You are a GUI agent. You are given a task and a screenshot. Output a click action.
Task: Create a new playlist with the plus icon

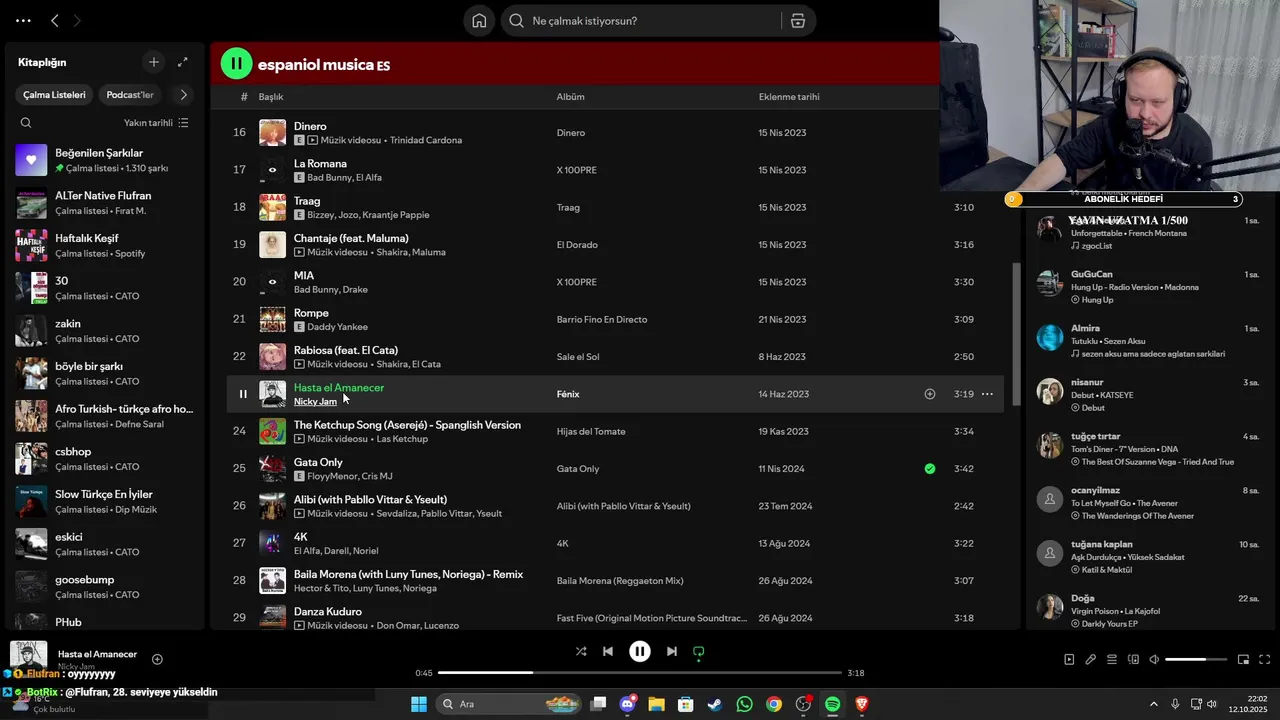[x=154, y=62]
